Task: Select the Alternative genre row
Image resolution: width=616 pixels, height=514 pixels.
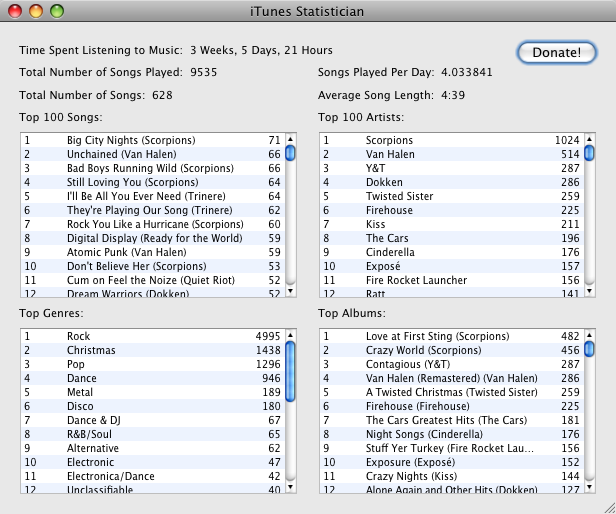Action: click(153, 448)
